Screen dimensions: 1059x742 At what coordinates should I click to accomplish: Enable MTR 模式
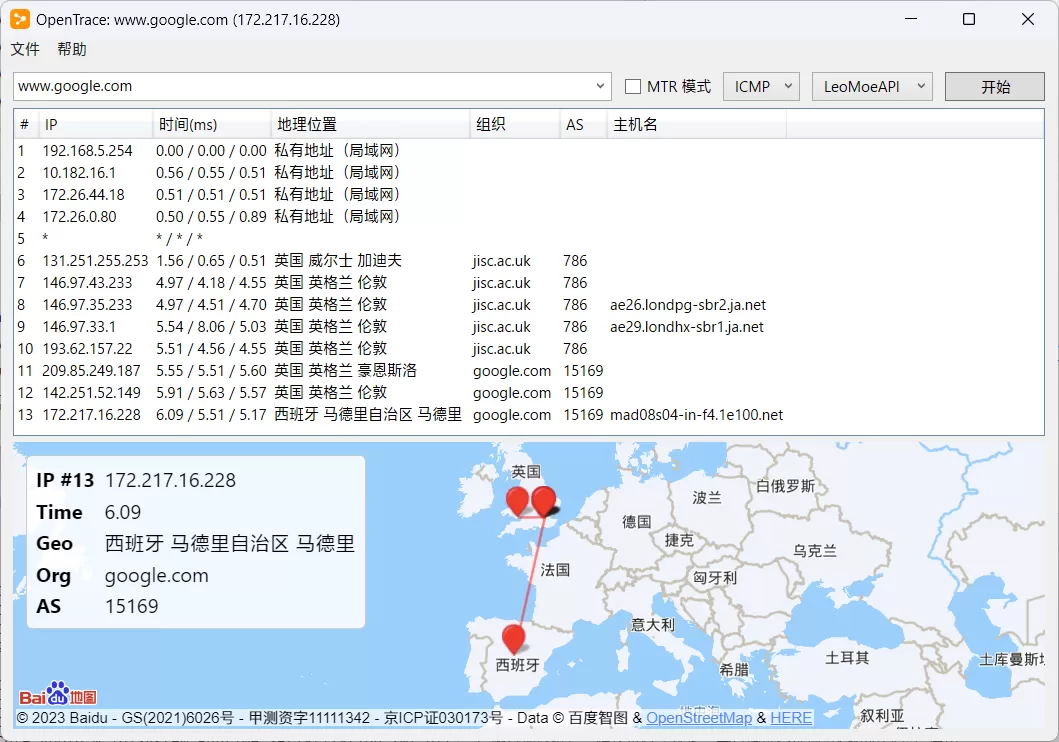point(633,86)
